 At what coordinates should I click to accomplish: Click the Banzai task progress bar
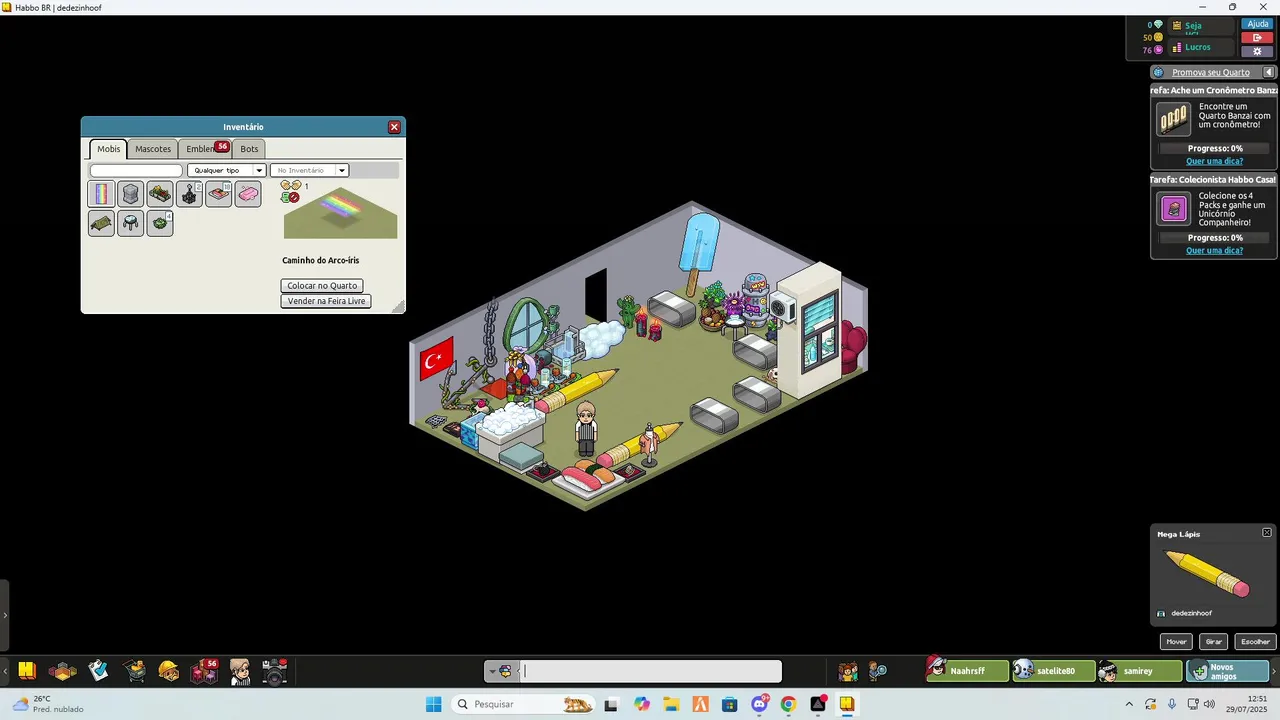(x=1214, y=148)
